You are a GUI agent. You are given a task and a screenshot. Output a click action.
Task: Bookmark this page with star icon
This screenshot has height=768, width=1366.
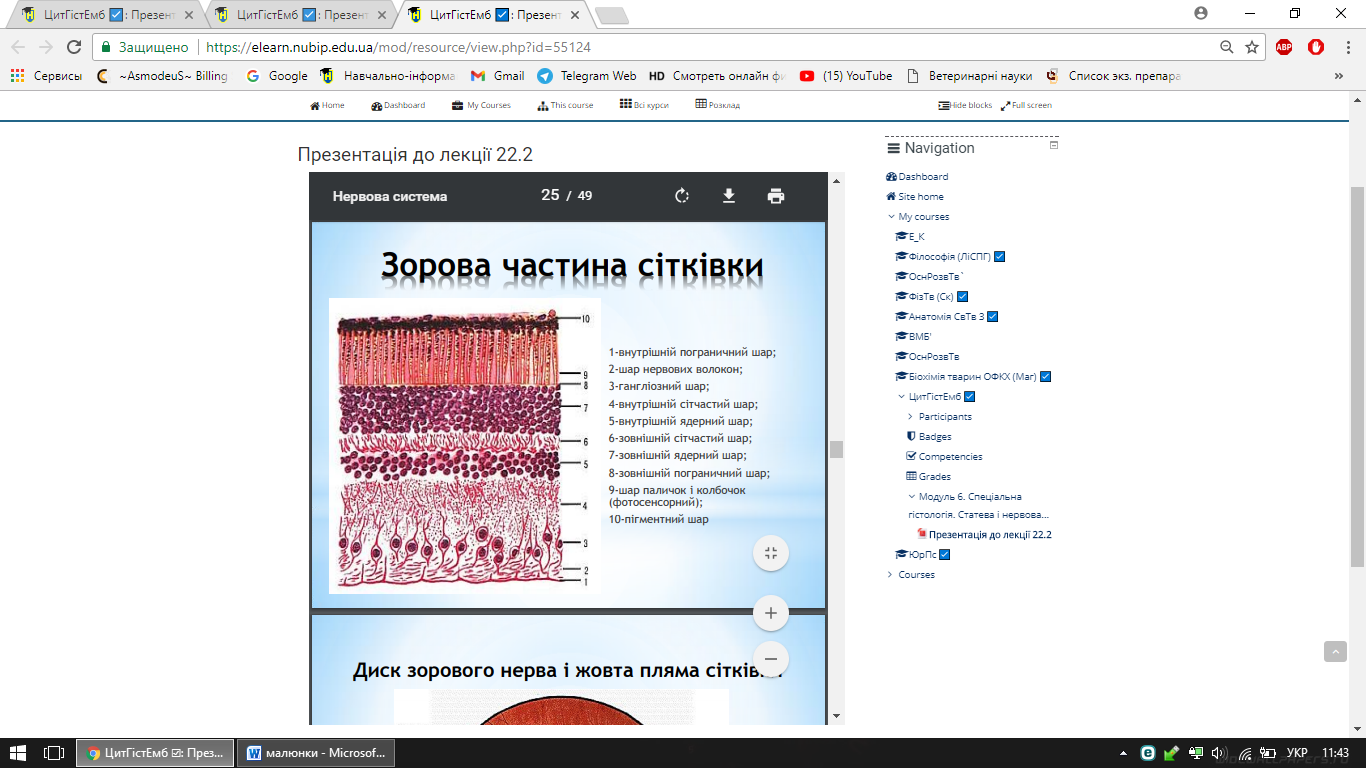[1252, 47]
